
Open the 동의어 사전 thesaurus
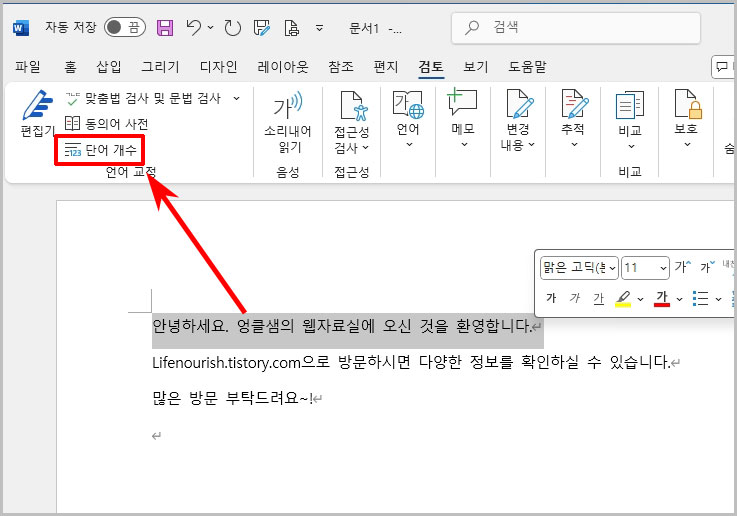[106, 124]
